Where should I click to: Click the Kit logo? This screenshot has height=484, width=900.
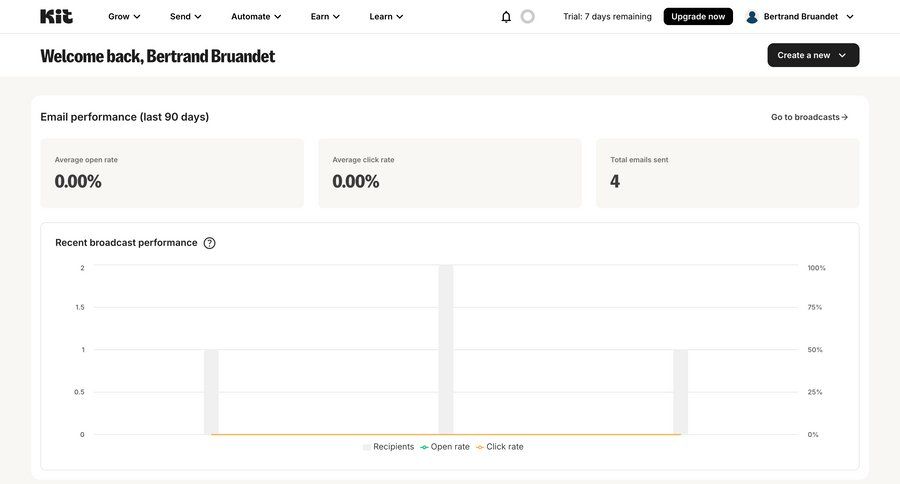pyautogui.click(x=56, y=16)
